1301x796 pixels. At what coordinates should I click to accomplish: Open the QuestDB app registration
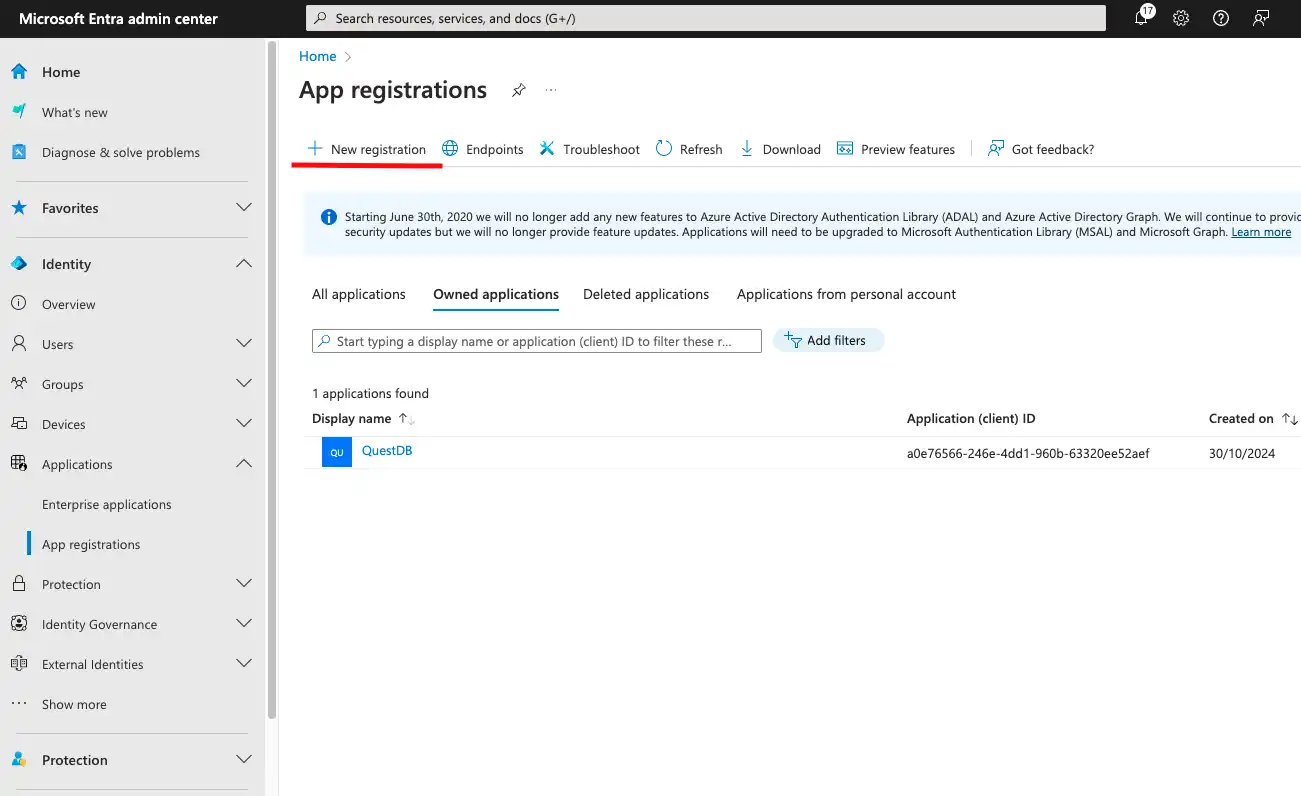coord(387,450)
